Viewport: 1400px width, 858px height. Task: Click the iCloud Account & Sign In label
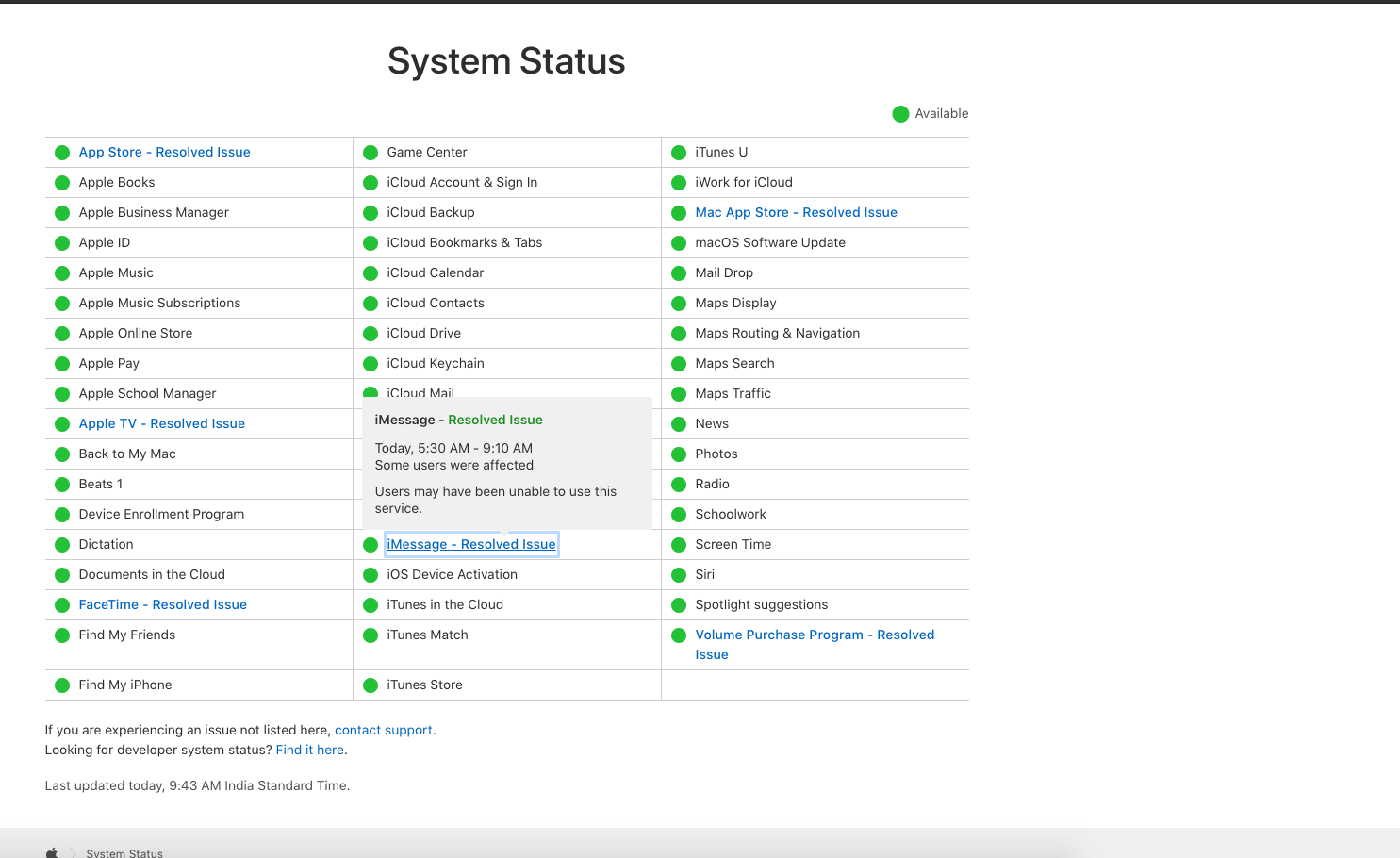(463, 182)
